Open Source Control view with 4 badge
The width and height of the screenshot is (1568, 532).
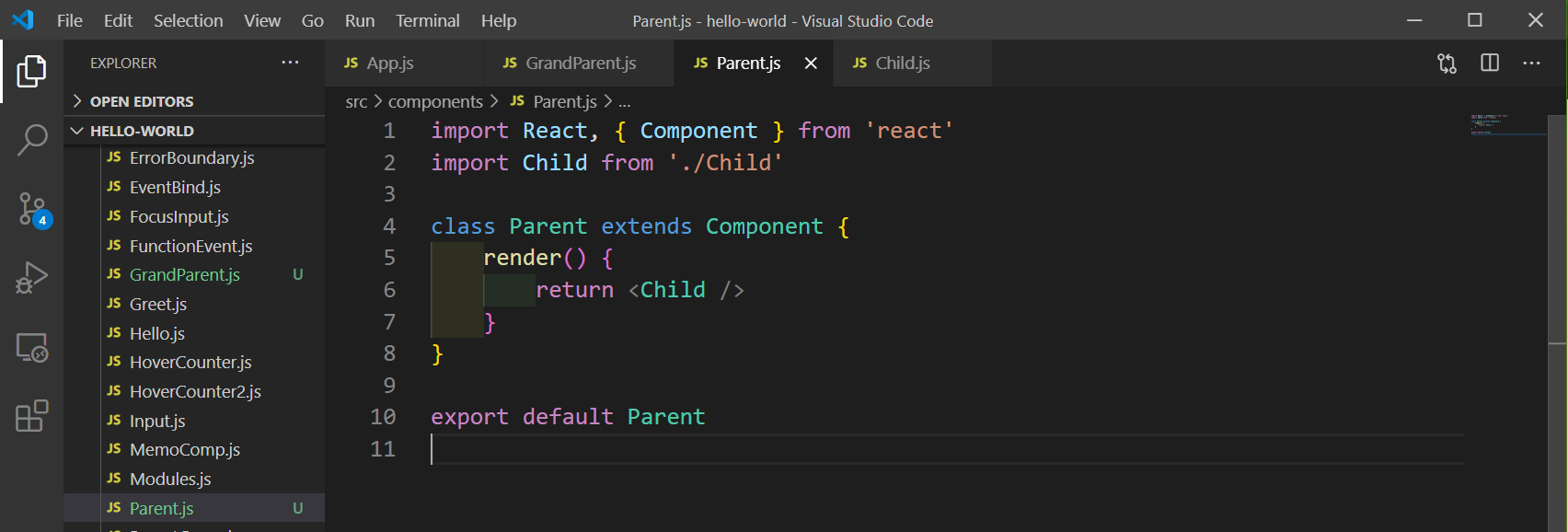pos(33,210)
